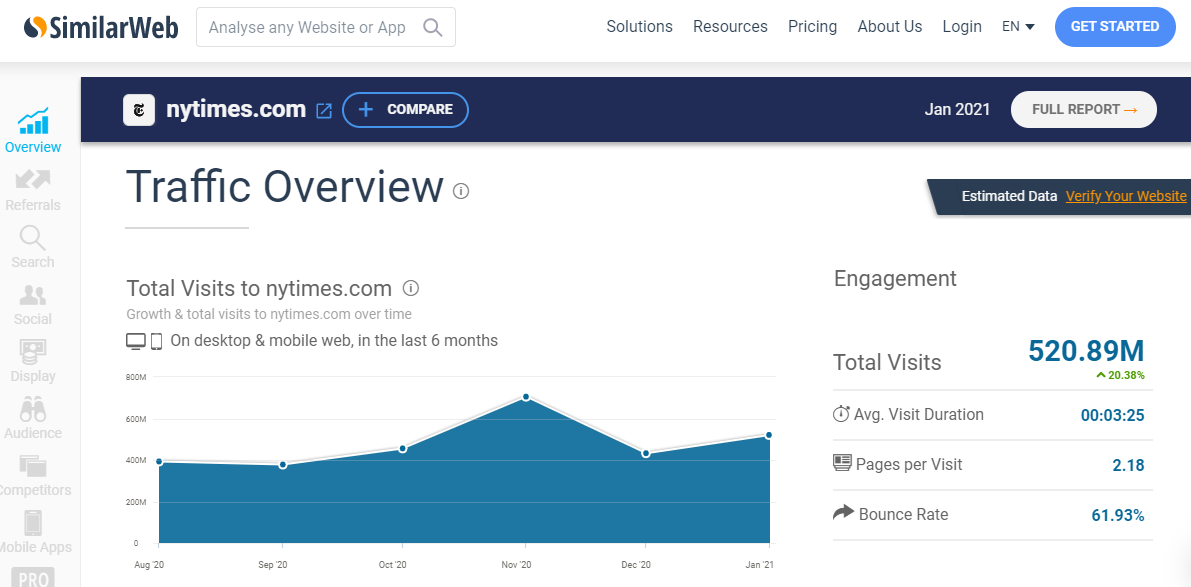Open the Competitors sidebar section
Viewport: 1191px width, 587px height.
[33, 475]
